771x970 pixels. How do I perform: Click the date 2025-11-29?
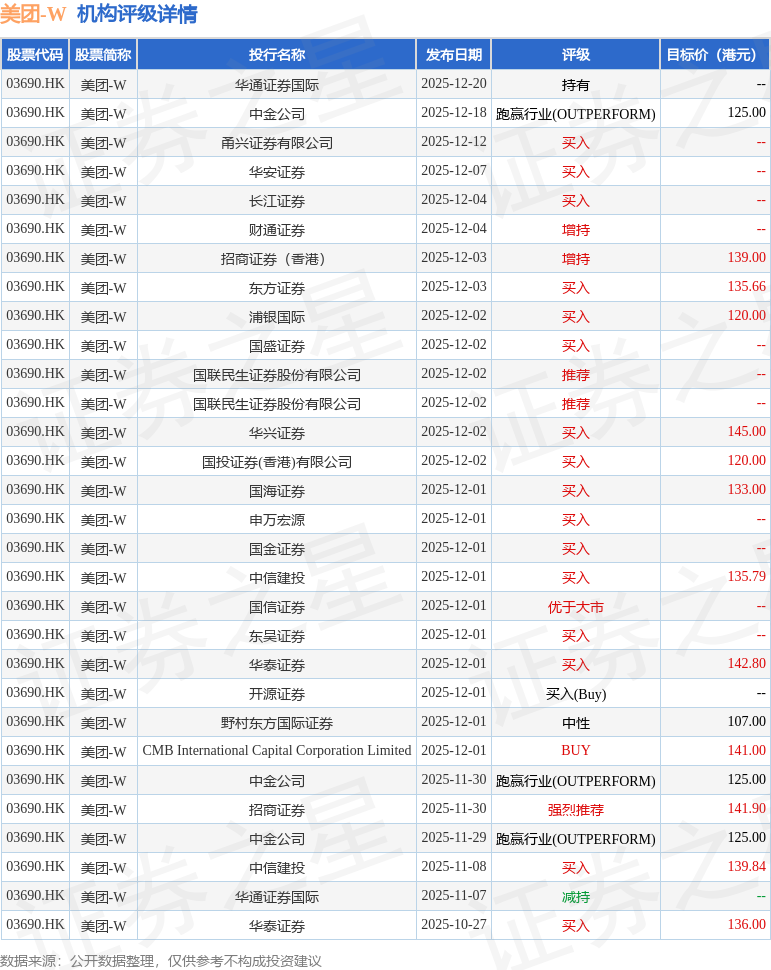point(454,838)
